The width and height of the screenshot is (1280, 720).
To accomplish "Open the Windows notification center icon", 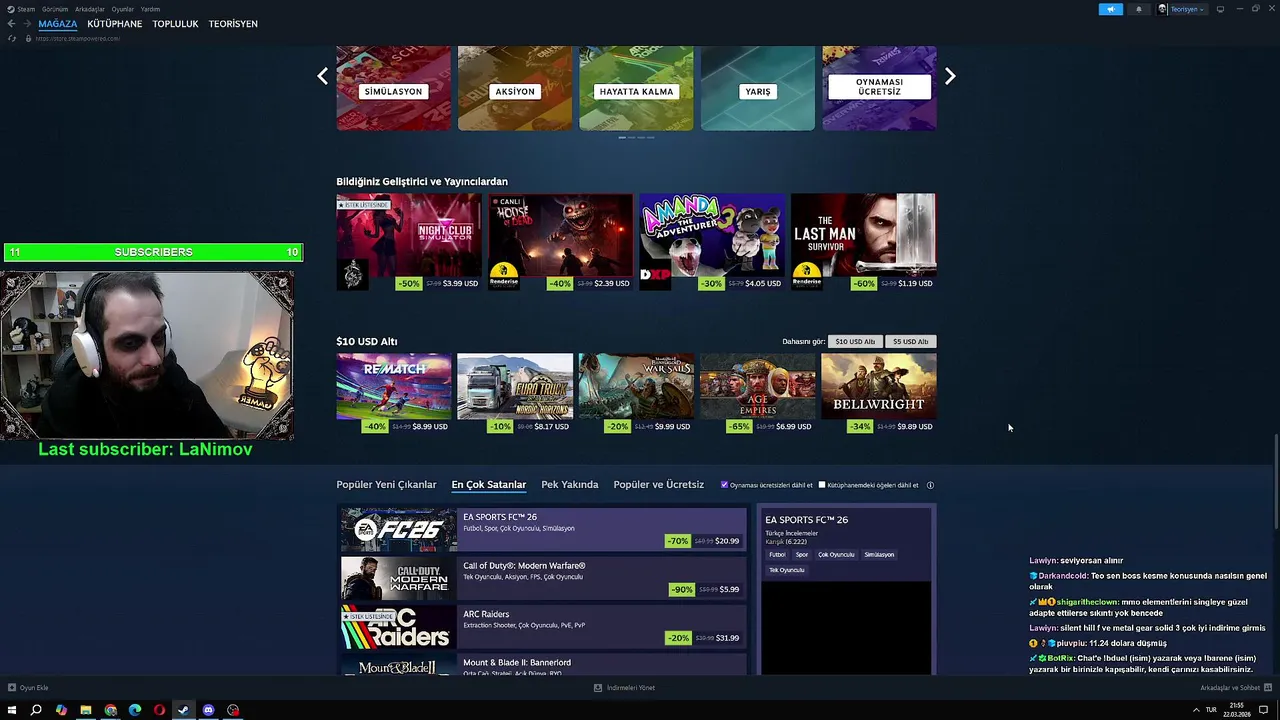I will (1263, 710).
